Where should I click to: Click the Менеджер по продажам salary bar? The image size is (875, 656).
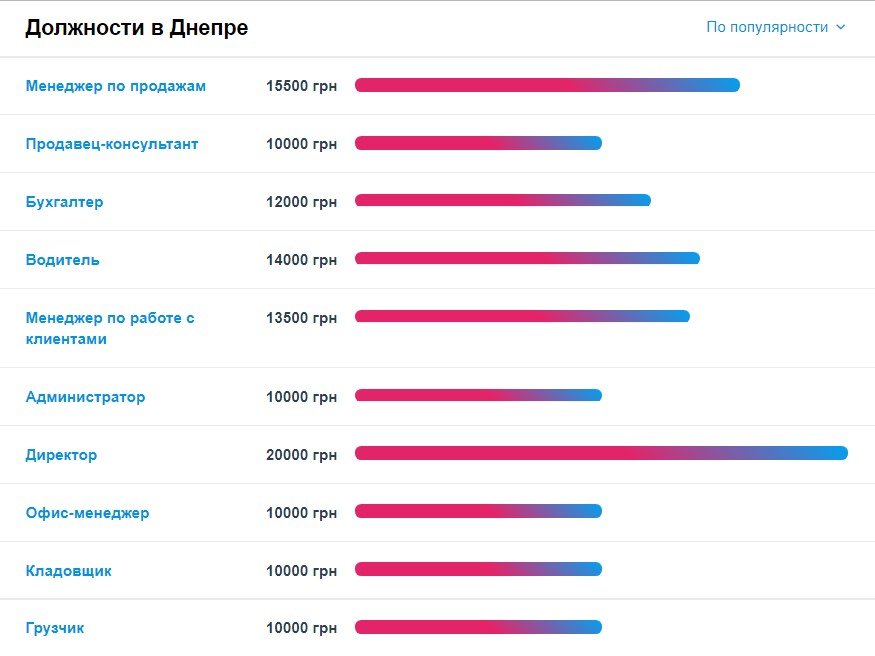(x=547, y=85)
